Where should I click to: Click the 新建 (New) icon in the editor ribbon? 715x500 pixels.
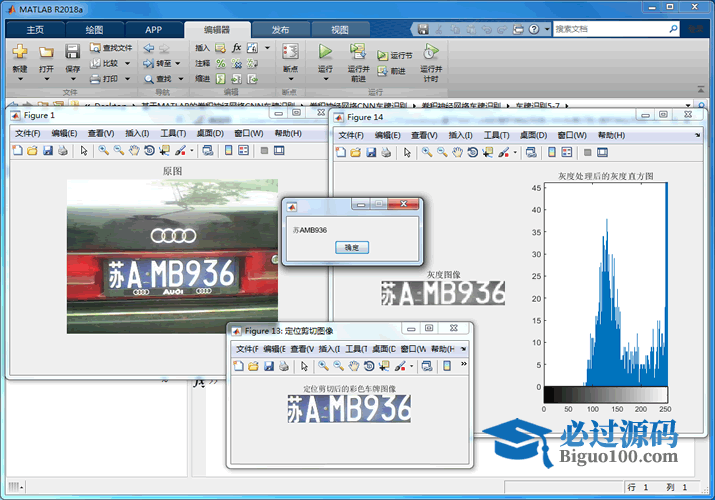click(x=20, y=51)
